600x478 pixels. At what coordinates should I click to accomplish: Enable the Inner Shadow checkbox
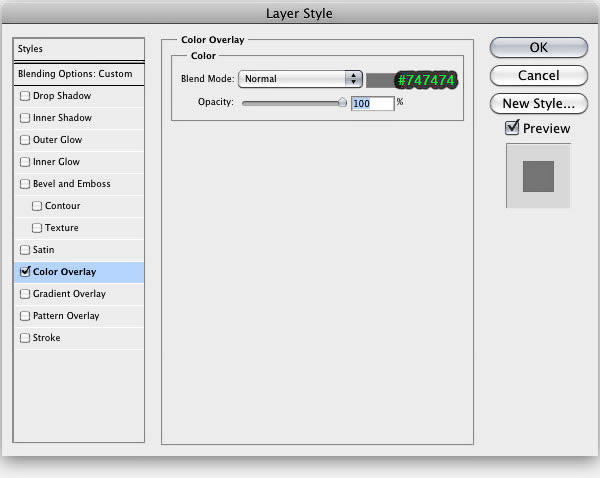tap(25, 118)
